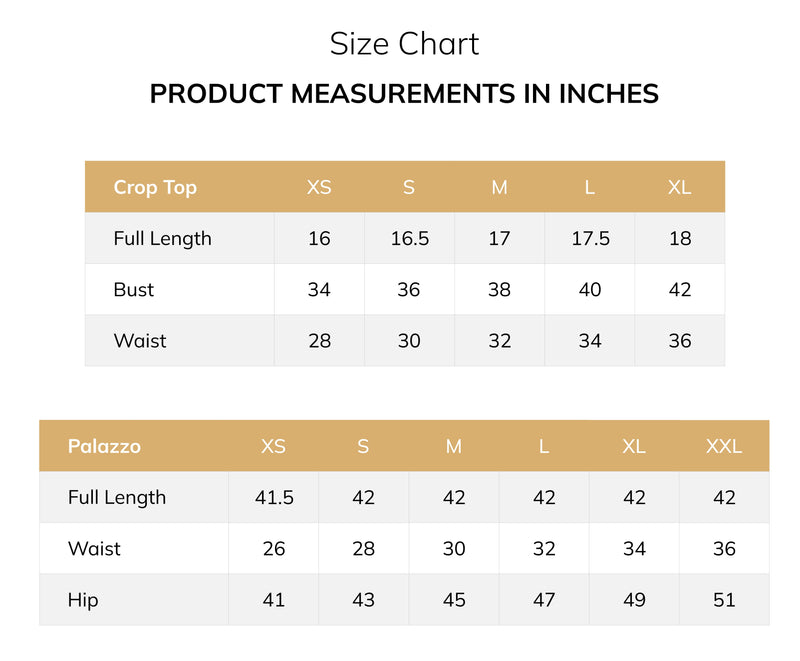The width and height of the screenshot is (800, 661).
Task: Click the Product Measurements in Inches heading
Action: click(x=404, y=94)
